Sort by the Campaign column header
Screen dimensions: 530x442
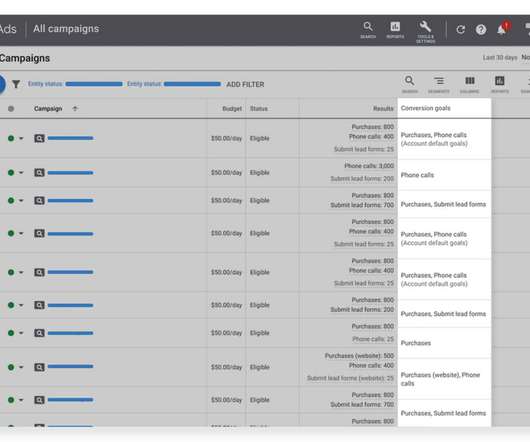(48, 109)
